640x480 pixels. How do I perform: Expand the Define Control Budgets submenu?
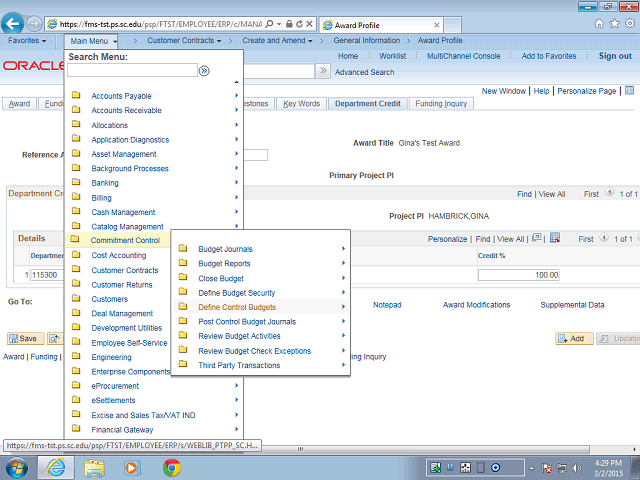237,307
